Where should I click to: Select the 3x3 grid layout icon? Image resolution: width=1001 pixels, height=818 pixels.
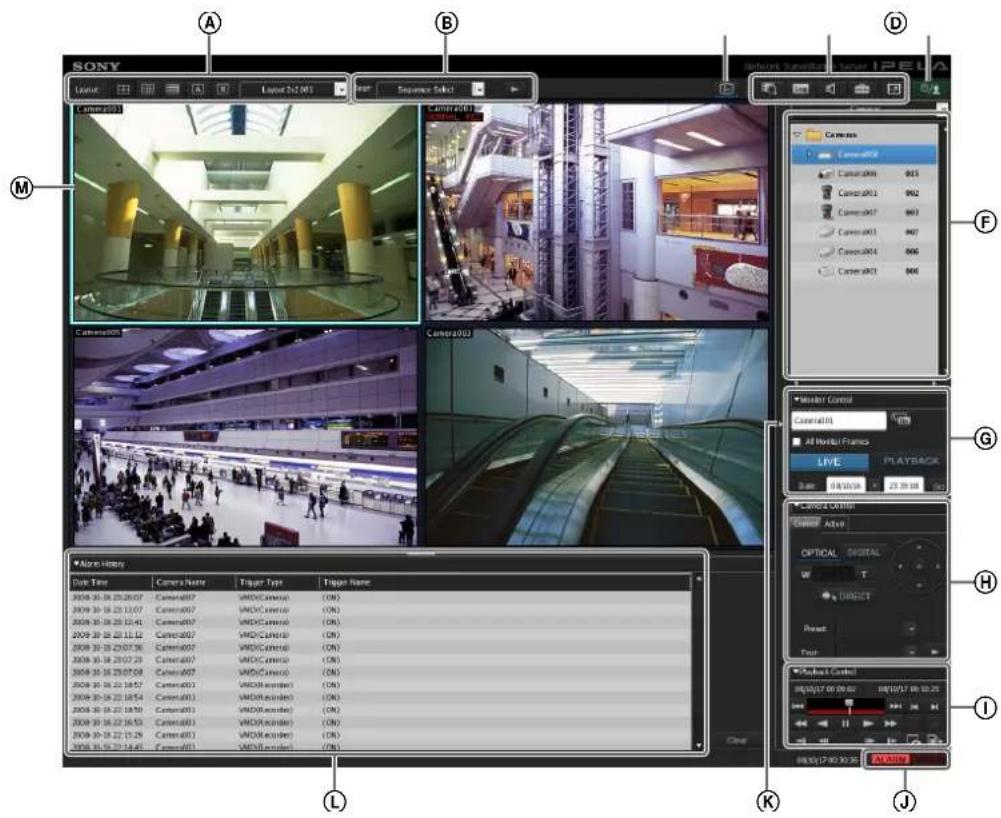(147, 89)
